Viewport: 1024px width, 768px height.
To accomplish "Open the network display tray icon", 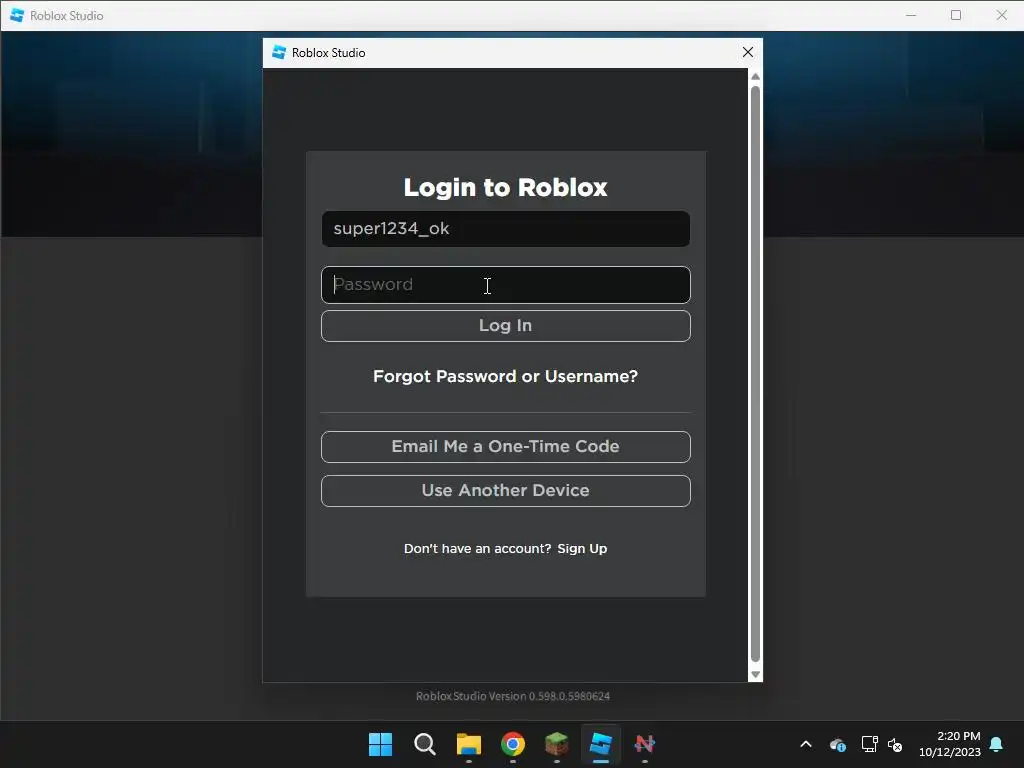I will point(869,744).
